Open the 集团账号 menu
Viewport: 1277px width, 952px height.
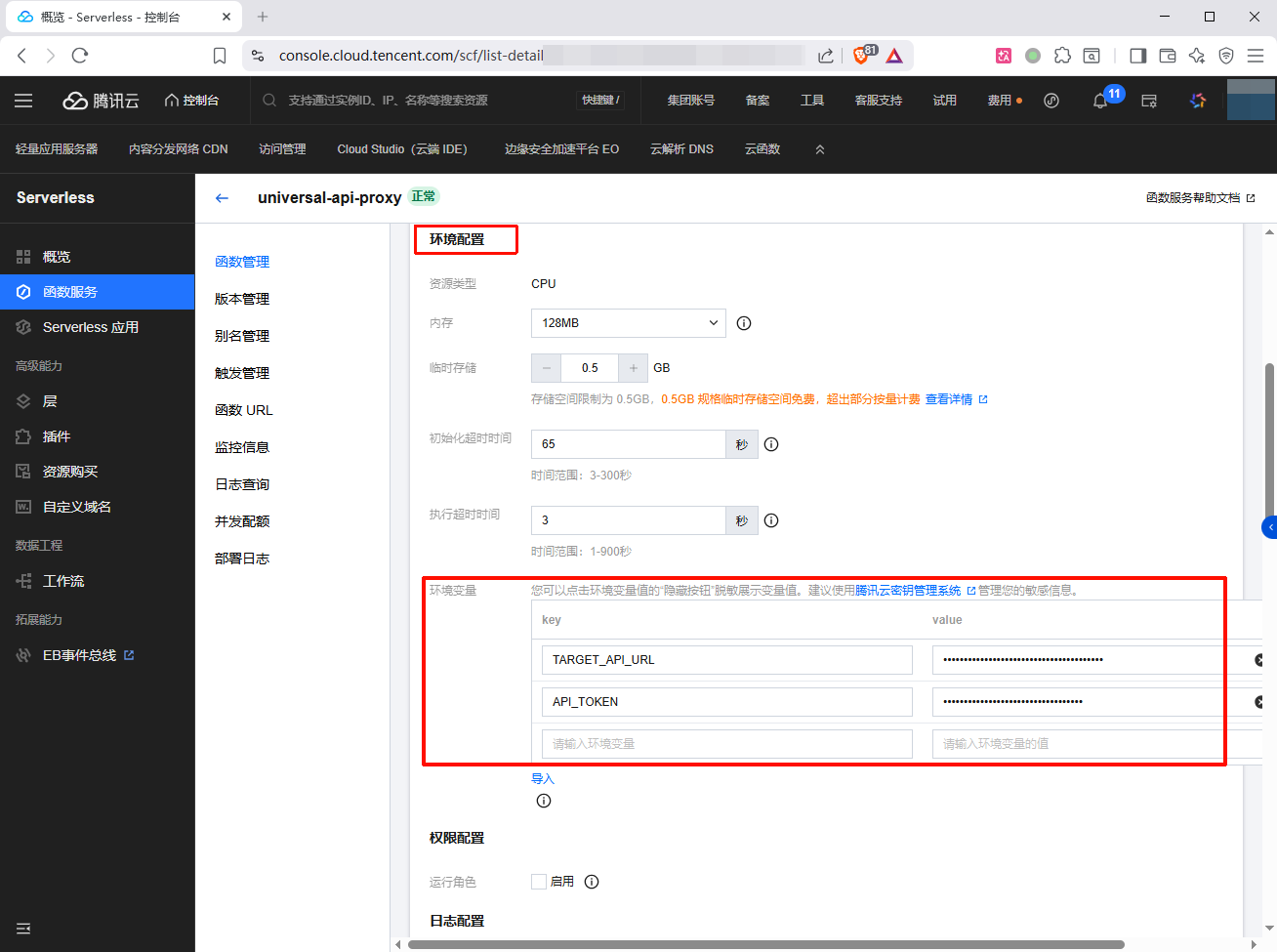tap(690, 101)
